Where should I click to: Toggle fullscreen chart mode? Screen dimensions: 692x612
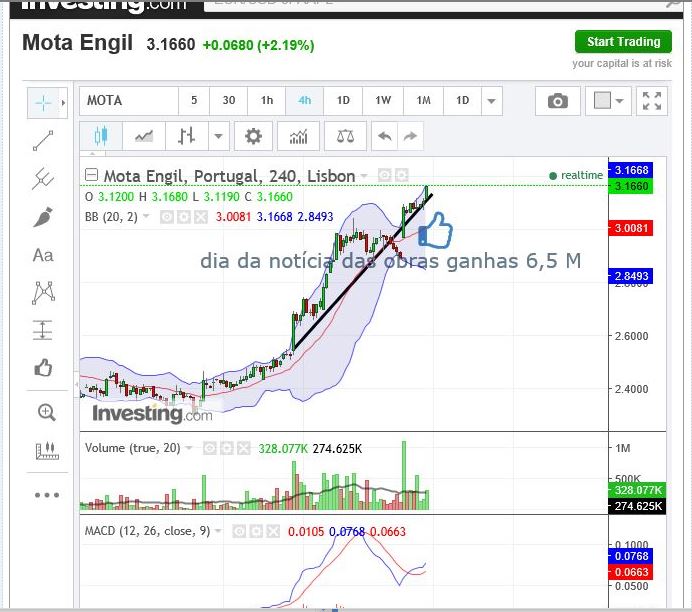652,101
